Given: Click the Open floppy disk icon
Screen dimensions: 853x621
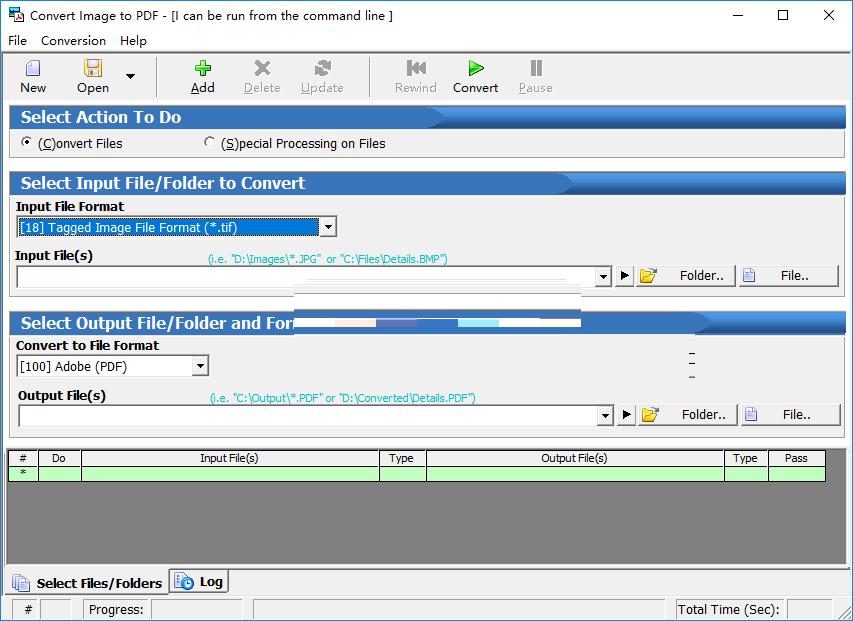Looking at the screenshot, I should point(93,68).
